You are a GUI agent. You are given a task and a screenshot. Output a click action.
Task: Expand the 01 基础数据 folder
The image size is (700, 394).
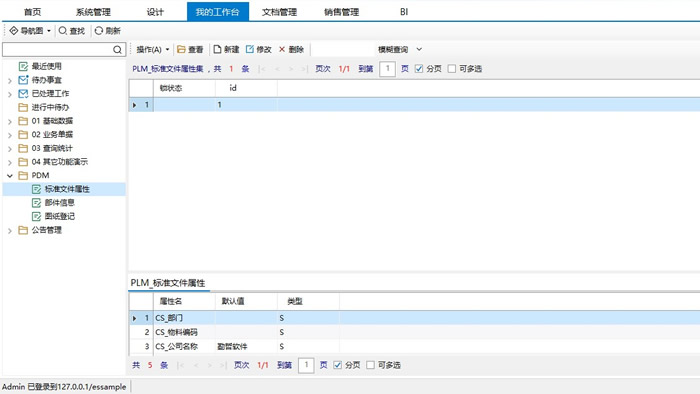(10, 121)
